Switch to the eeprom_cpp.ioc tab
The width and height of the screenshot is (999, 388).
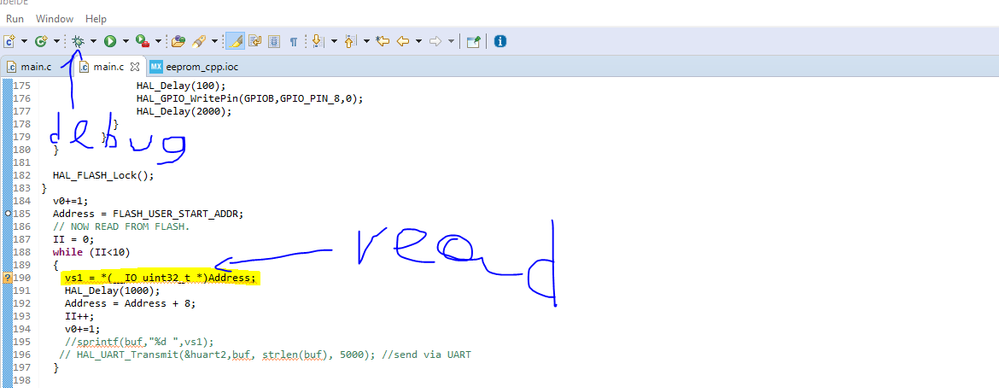click(x=194, y=66)
